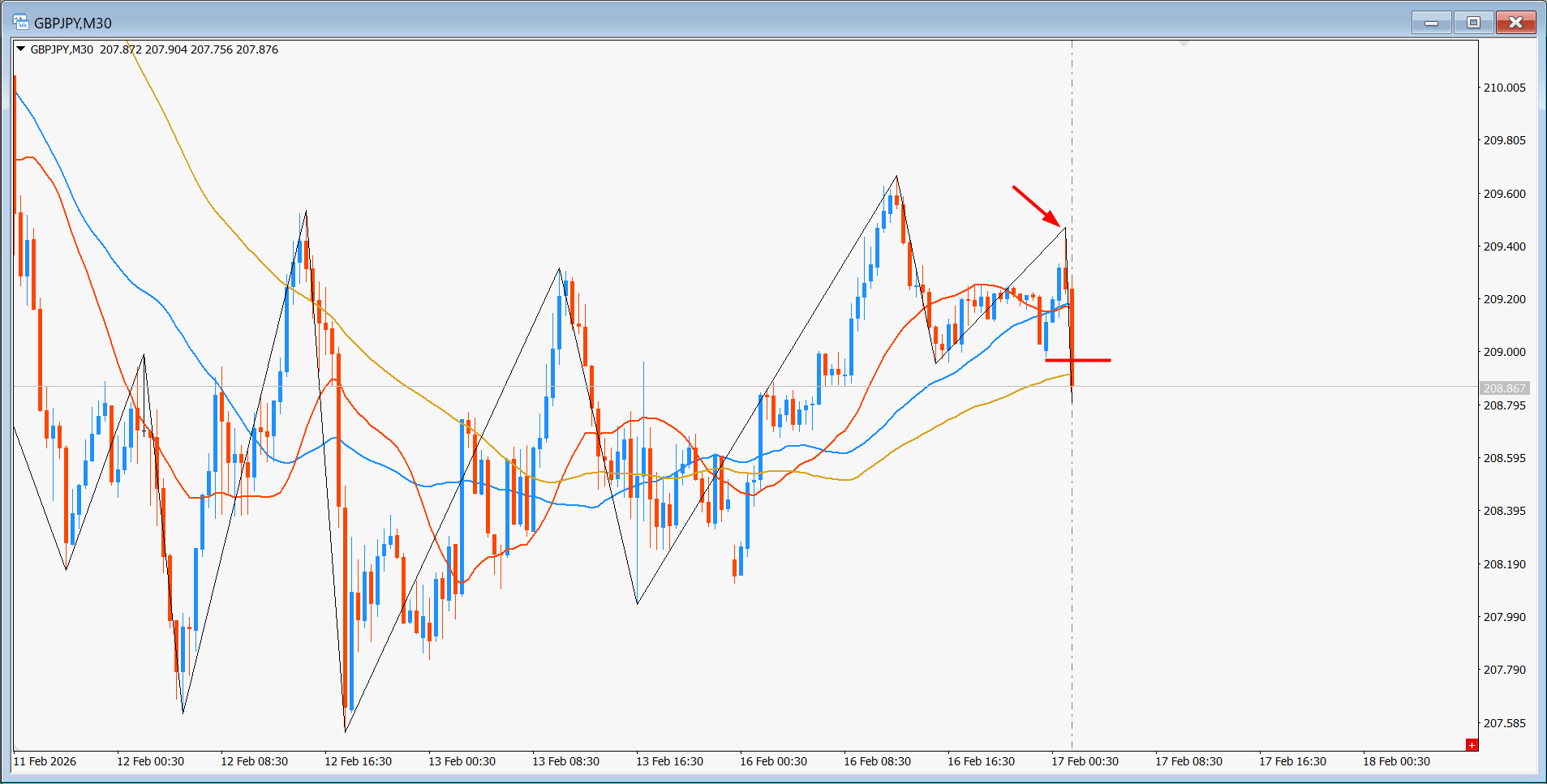The height and width of the screenshot is (784, 1547).
Task: Expand the GBPJPY,M30 triangle in chart header
Action: 21,49
